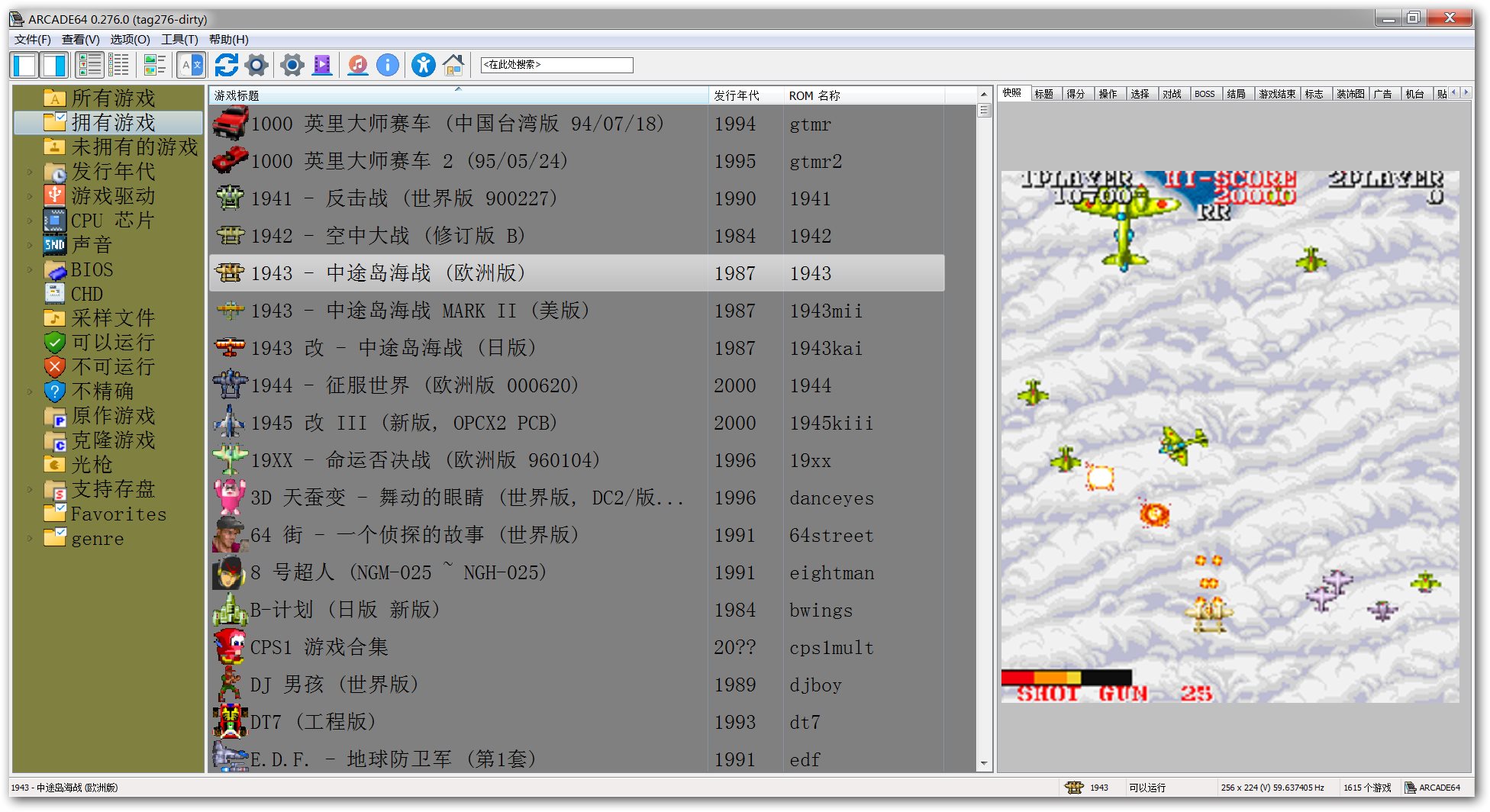The height and width of the screenshot is (812, 1490).
Task: Toggle the left folder pane button
Action: 24,66
